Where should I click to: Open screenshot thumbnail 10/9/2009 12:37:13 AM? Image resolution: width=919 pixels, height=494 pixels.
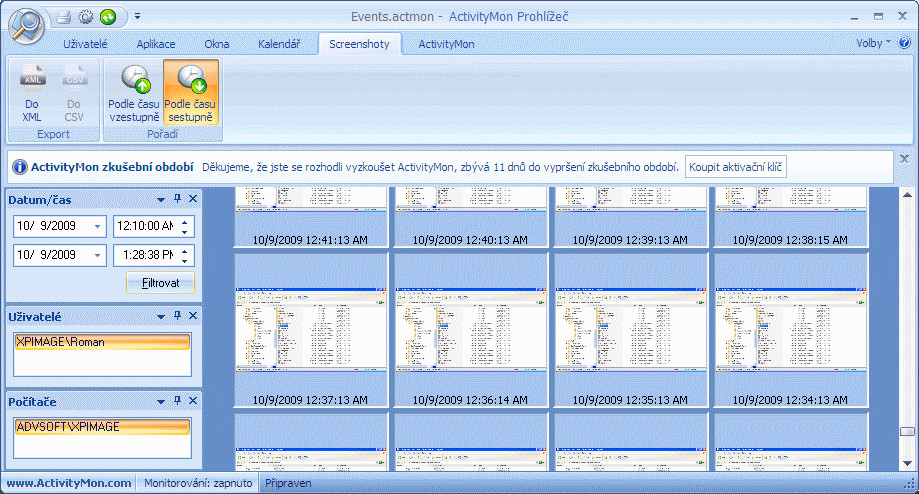pyautogui.click(x=311, y=330)
